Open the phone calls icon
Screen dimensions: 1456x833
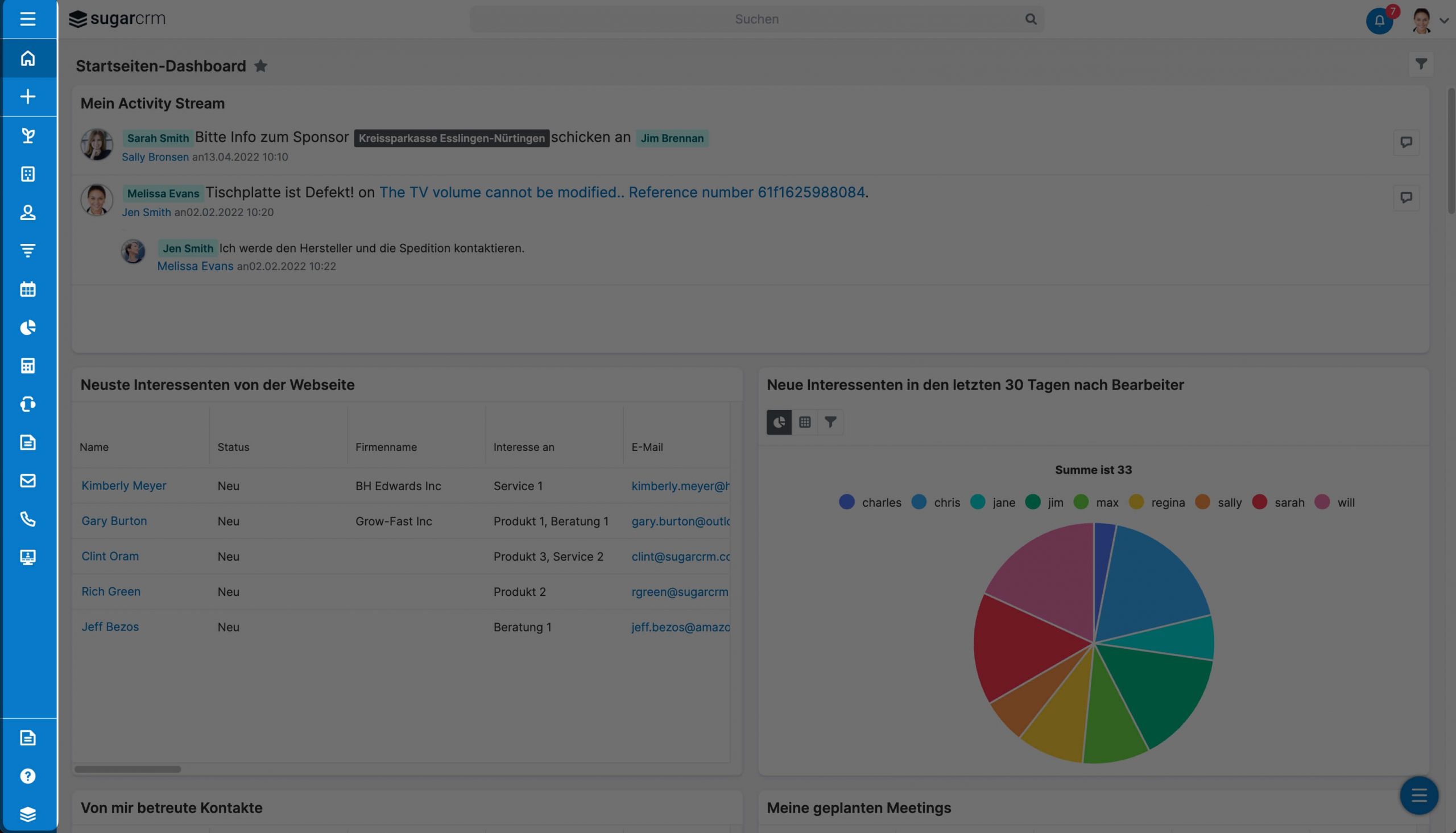tap(27, 519)
